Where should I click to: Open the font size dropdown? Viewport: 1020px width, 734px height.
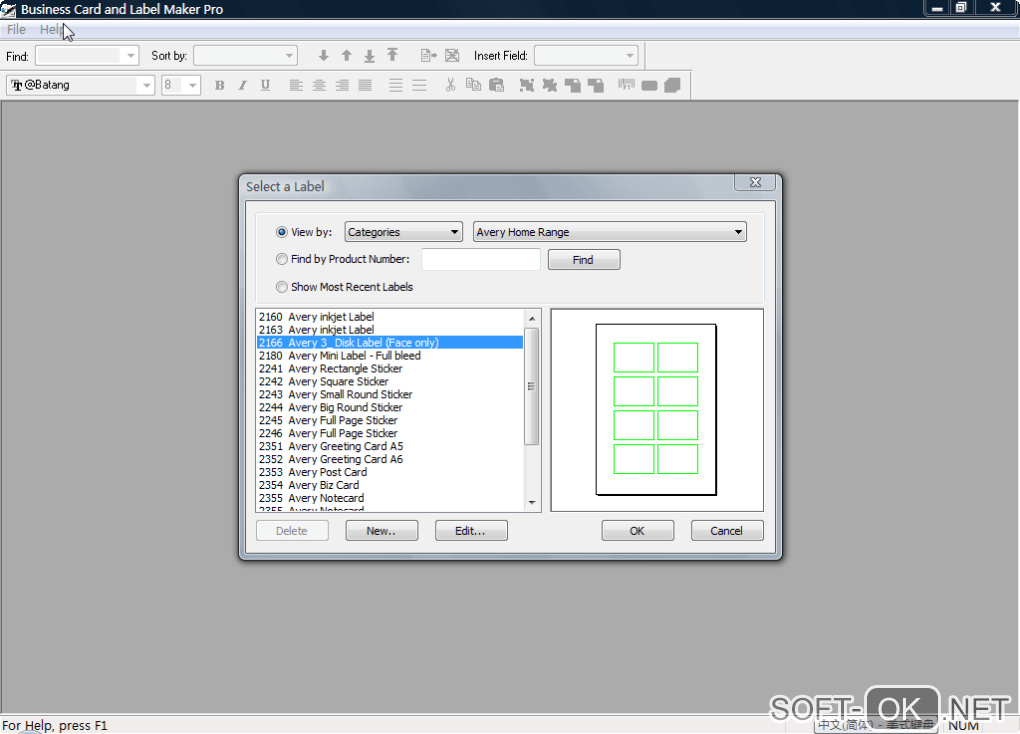pos(181,85)
